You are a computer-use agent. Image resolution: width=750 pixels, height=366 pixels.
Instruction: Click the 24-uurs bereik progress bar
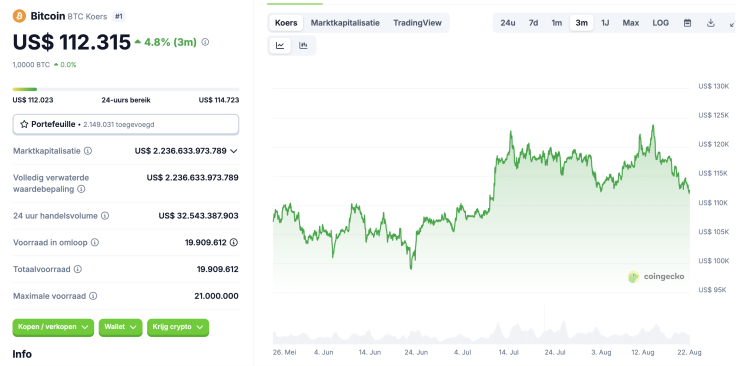click(x=126, y=89)
